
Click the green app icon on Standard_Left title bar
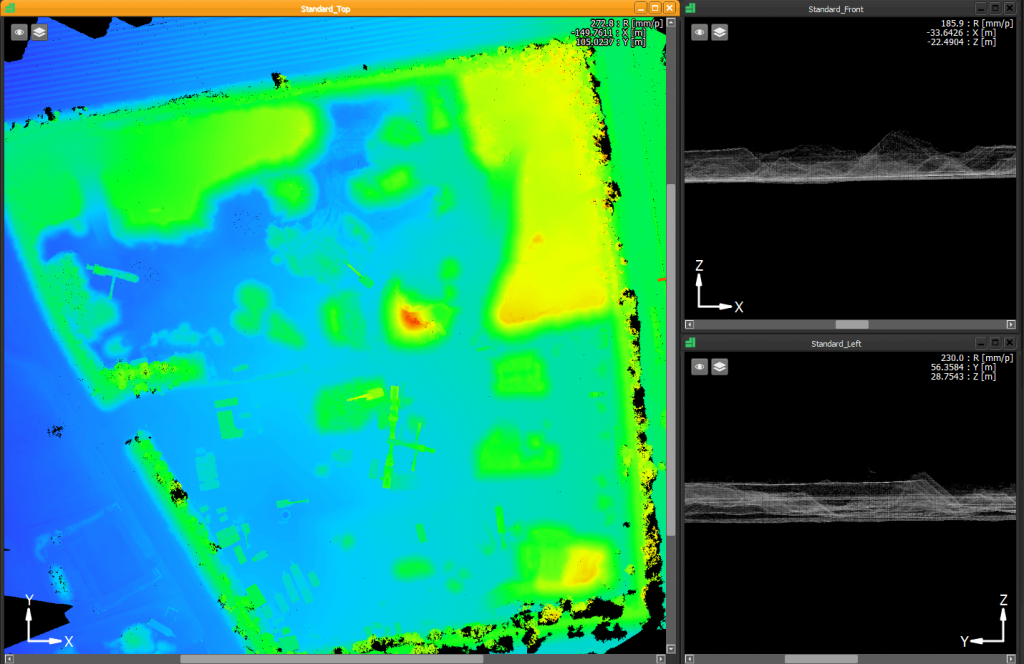click(690, 344)
